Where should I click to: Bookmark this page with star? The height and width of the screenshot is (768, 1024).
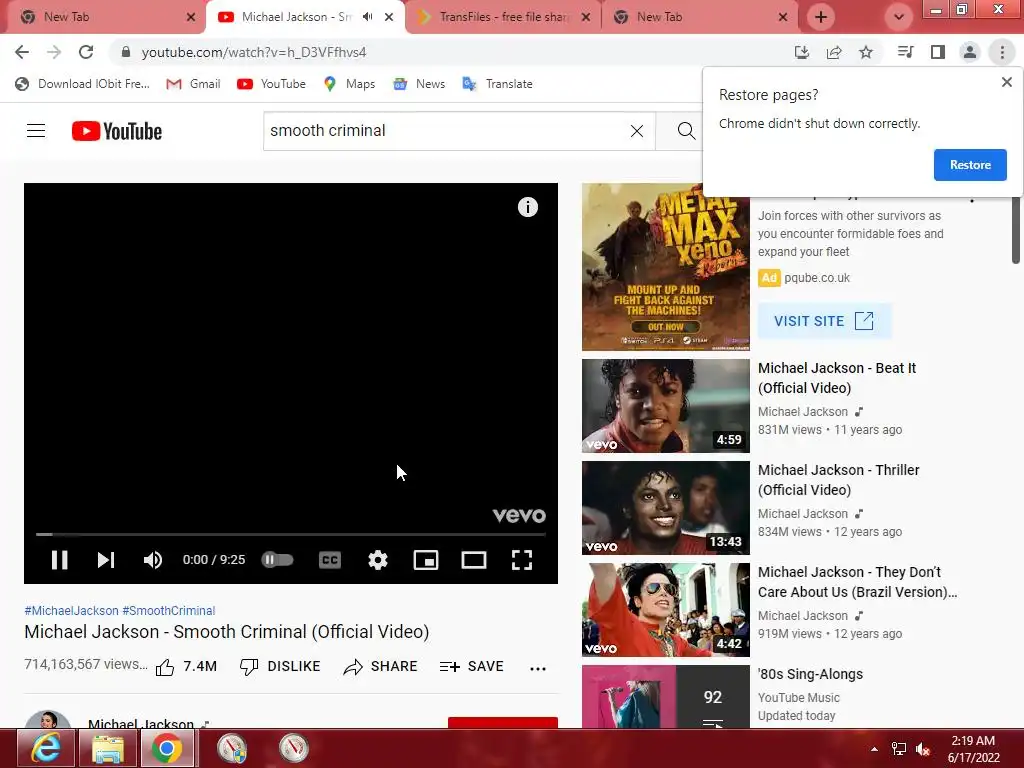(x=866, y=52)
